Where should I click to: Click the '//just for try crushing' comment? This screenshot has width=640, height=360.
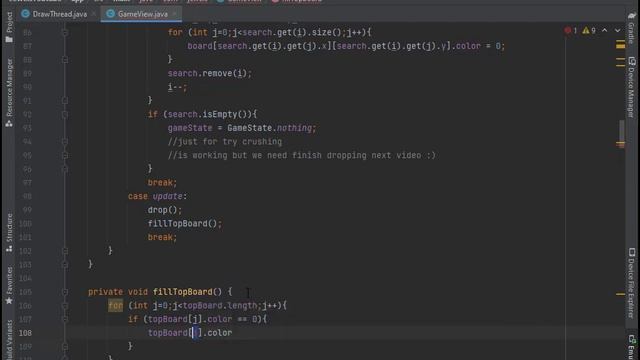click(225, 142)
